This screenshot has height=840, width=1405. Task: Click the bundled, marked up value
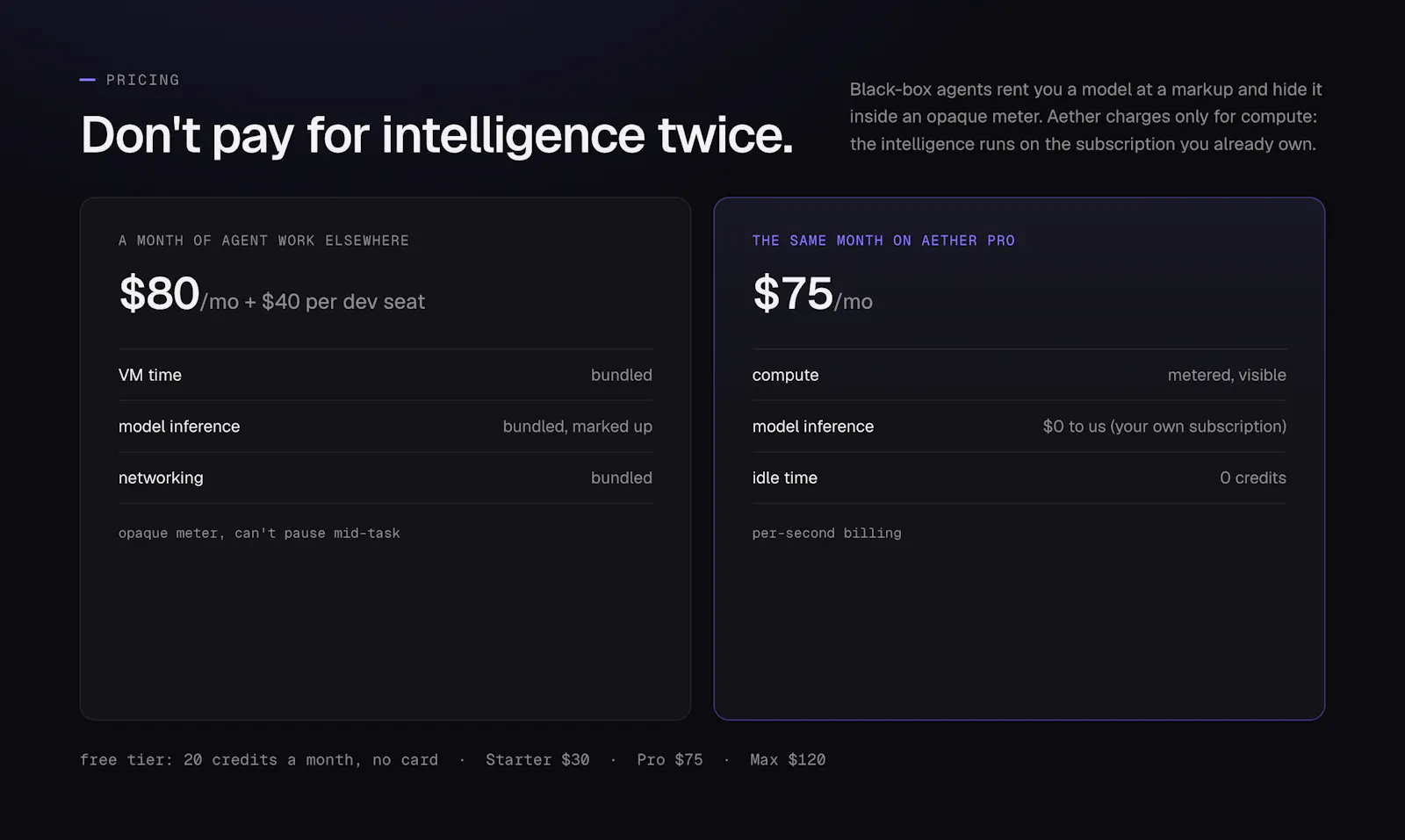pos(577,427)
